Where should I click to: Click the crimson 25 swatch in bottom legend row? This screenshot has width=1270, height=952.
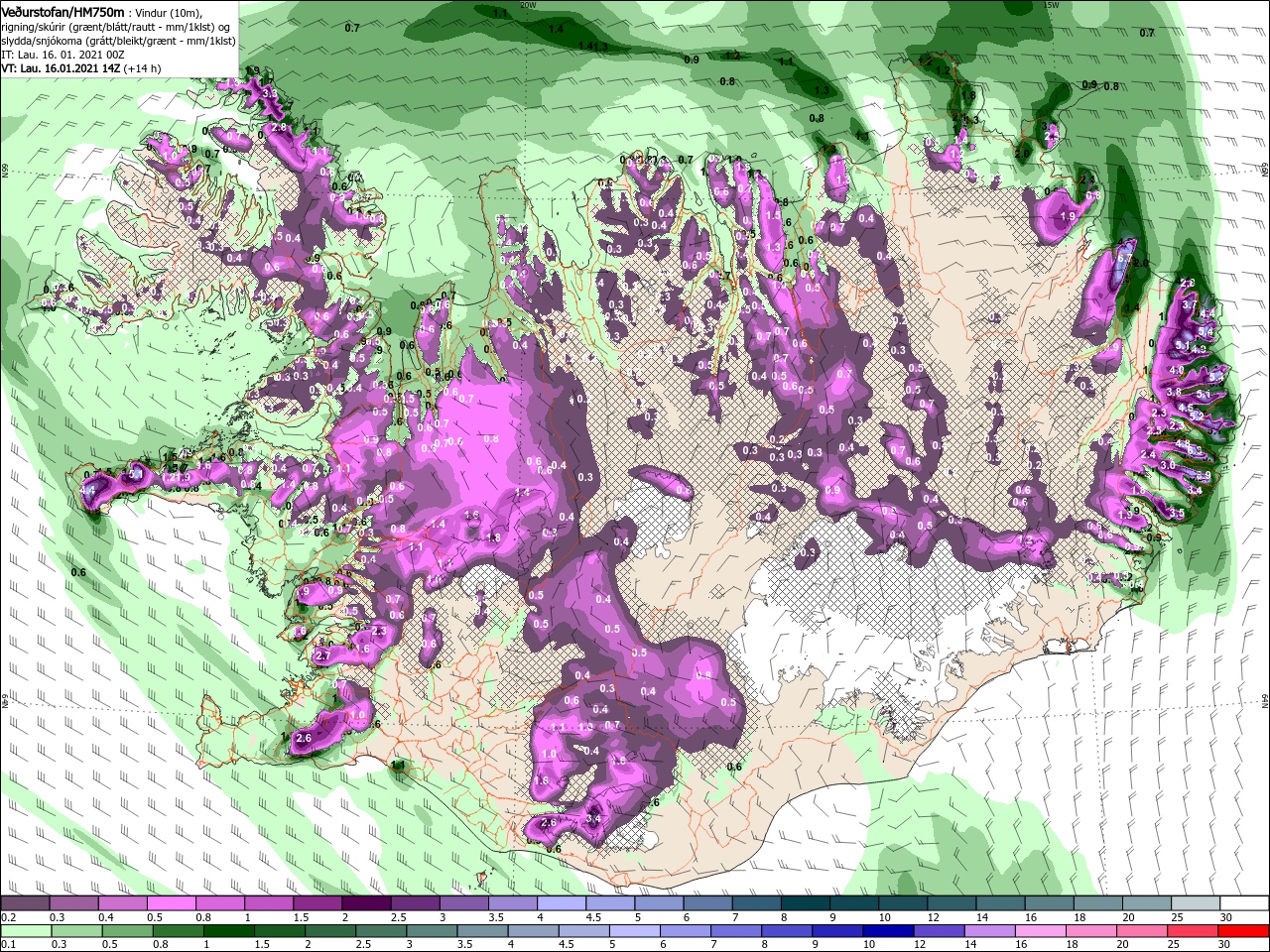pyautogui.click(x=1193, y=931)
